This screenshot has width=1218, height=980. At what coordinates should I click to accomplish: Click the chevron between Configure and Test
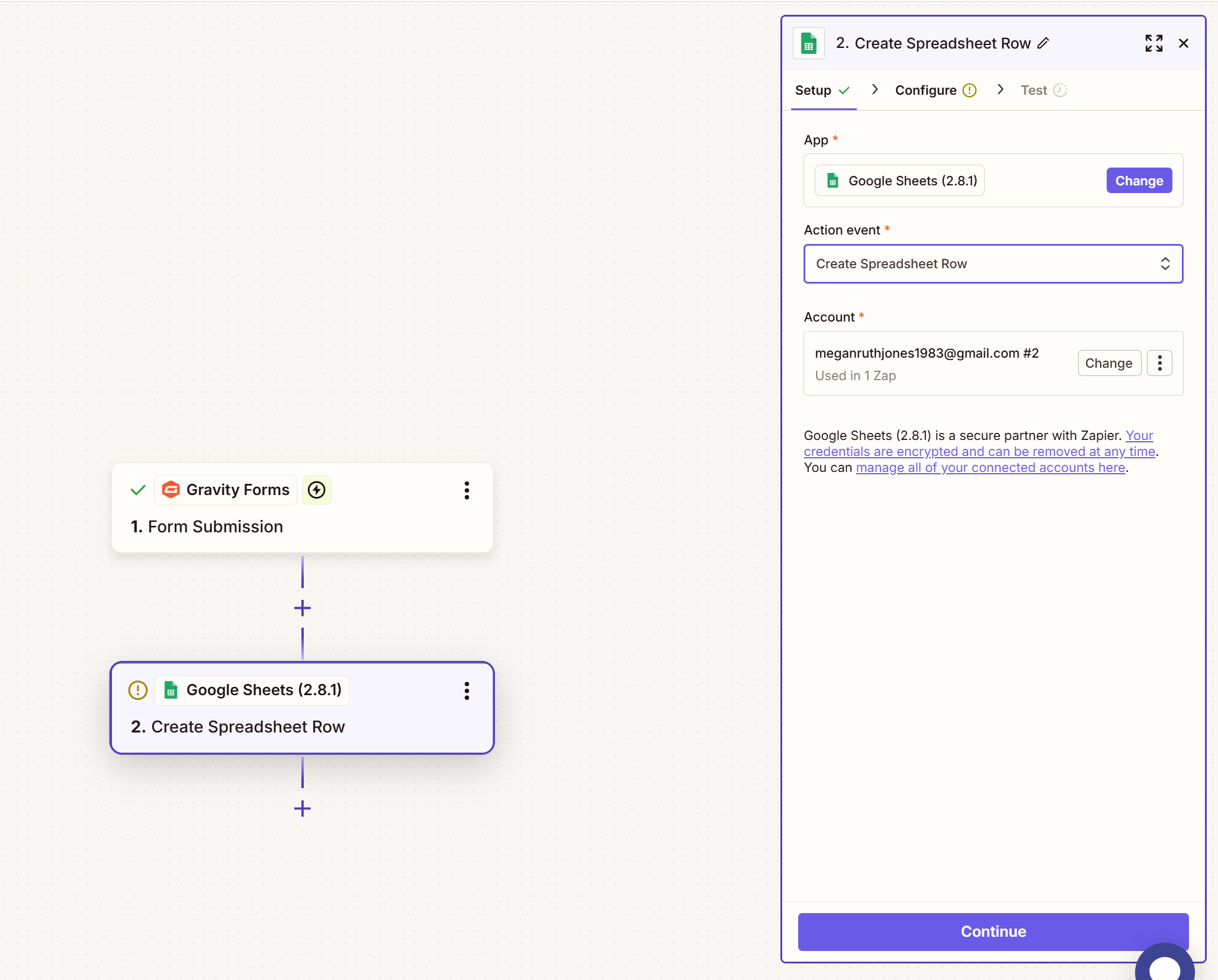click(1000, 89)
